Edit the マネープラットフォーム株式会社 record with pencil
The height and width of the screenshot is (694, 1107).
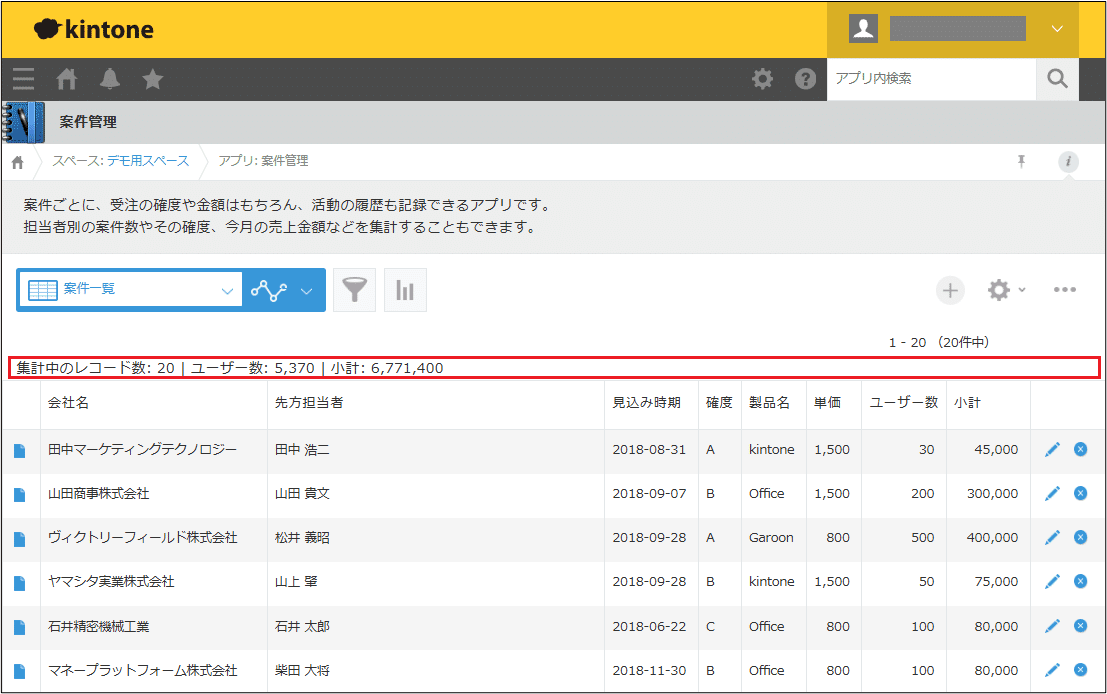[1052, 670]
